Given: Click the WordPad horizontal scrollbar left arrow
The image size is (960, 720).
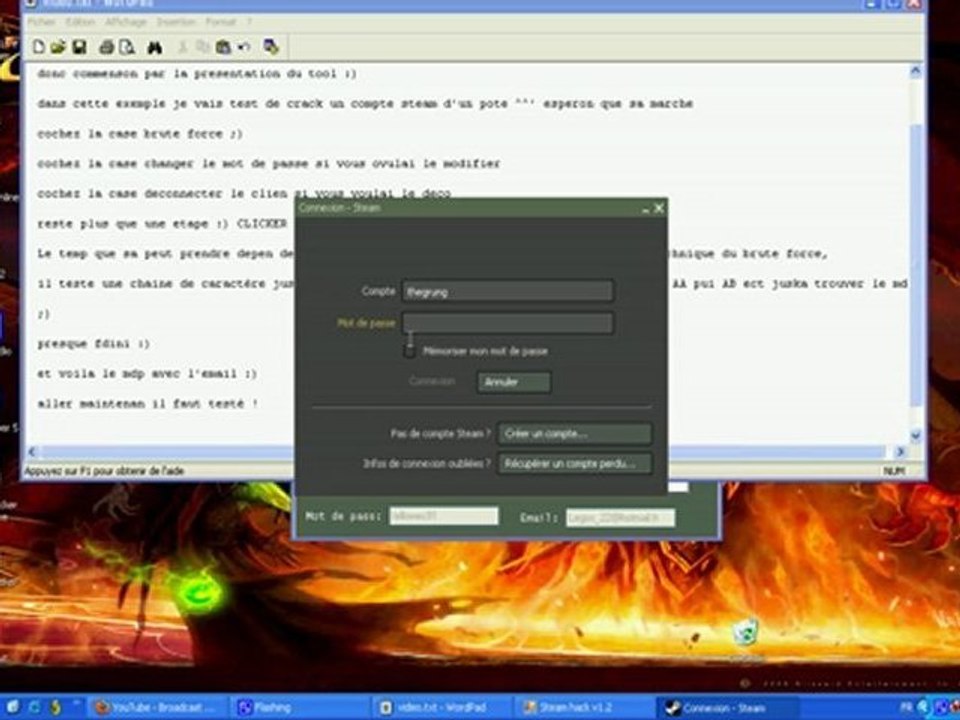Looking at the screenshot, I should tap(32, 452).
